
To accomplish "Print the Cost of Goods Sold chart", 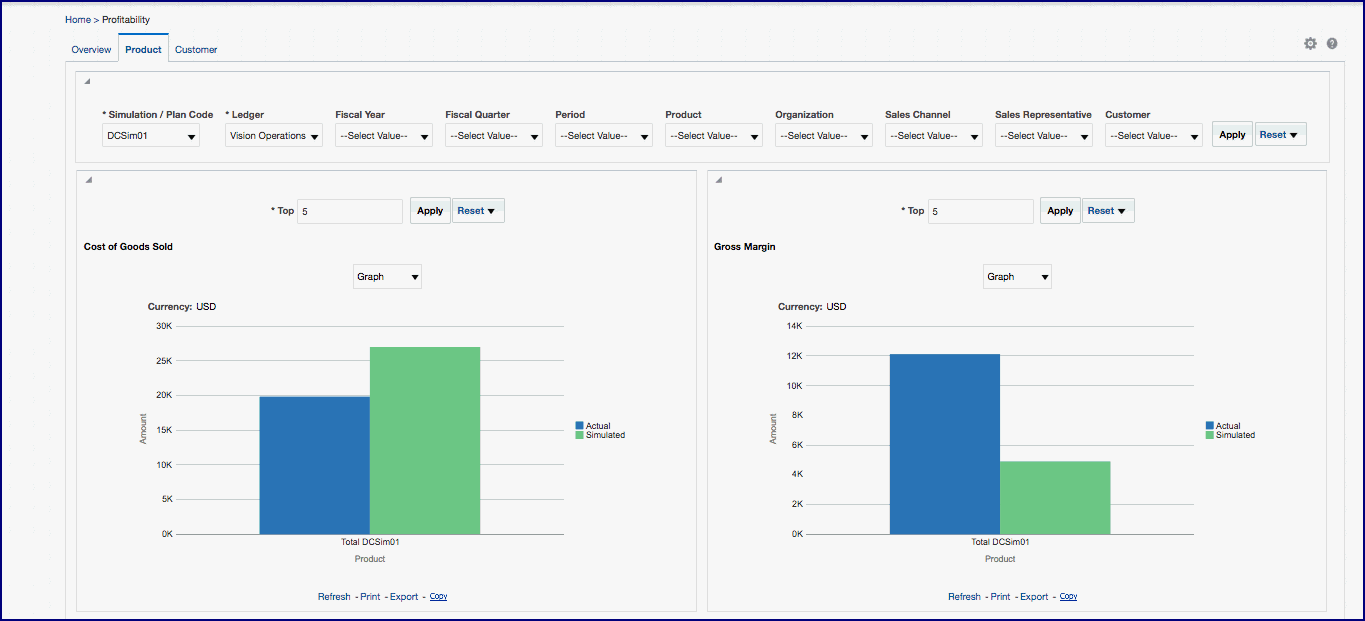I will click(370, 597).
